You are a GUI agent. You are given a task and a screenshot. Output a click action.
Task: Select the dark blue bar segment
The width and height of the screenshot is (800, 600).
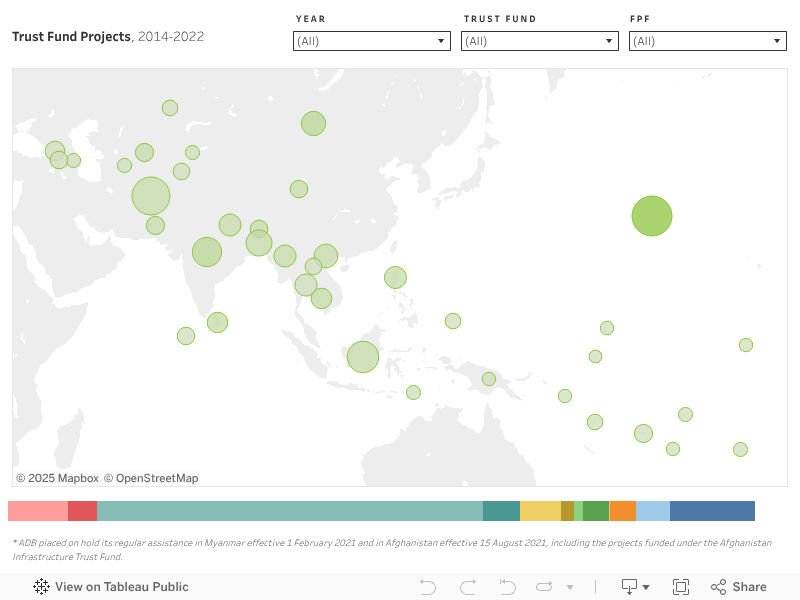coord(712,511)
